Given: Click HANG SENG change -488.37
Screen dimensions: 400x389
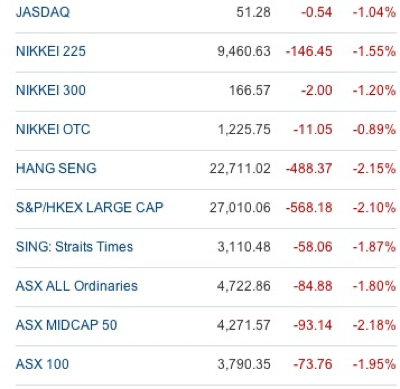Looking at the screenshot, I should (x=309, y=168).
